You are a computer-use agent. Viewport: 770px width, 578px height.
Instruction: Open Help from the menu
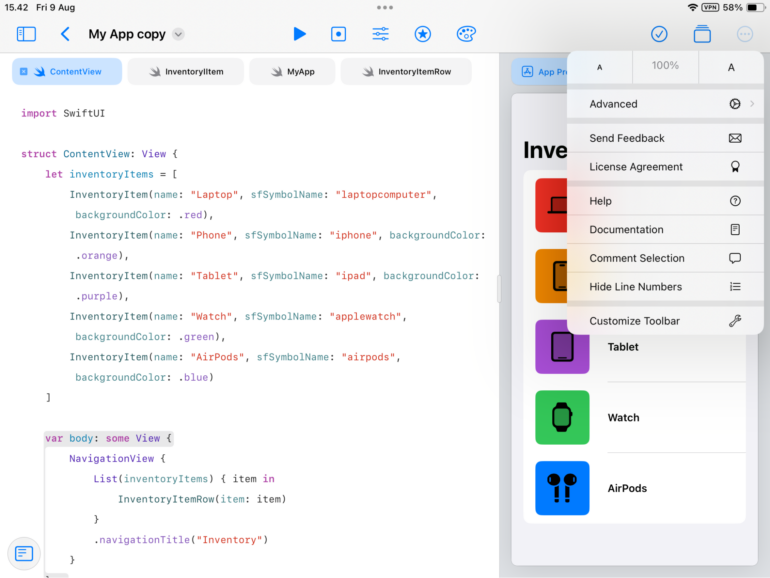click(665, 201)
